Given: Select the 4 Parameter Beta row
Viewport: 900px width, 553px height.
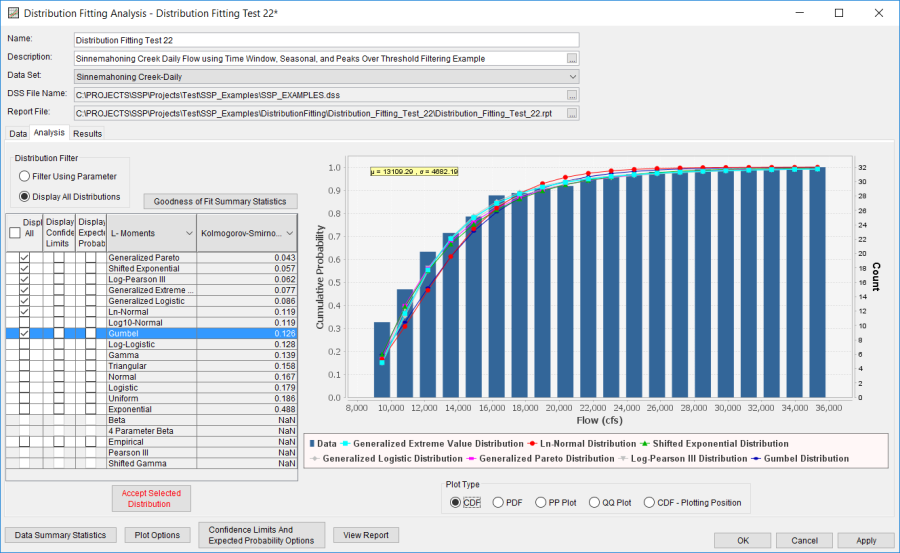Looking at the screenshot, I should 152,431.
